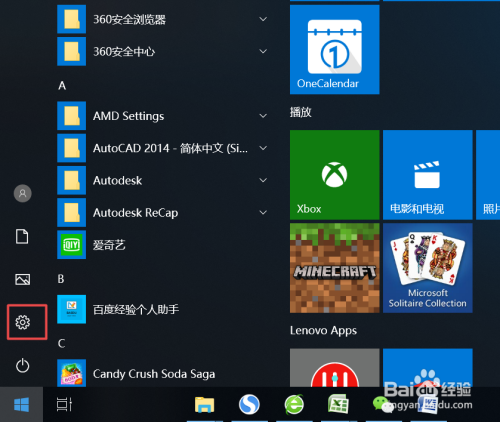Select the Autodesk folder label
Image resolution: width=500 pixels, height=422 pixels.
(117, 180)
